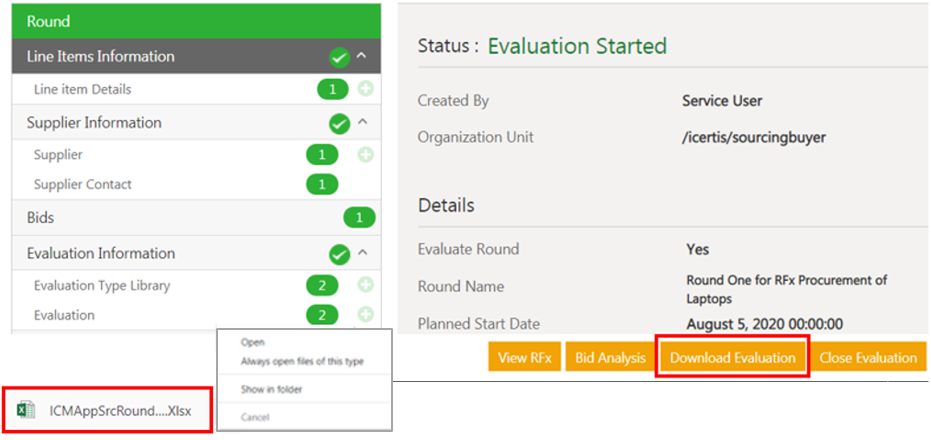This screenshot has height=440, width=931.
Task: Collapse the Evaluation Information section
Action: coord(362,254)
